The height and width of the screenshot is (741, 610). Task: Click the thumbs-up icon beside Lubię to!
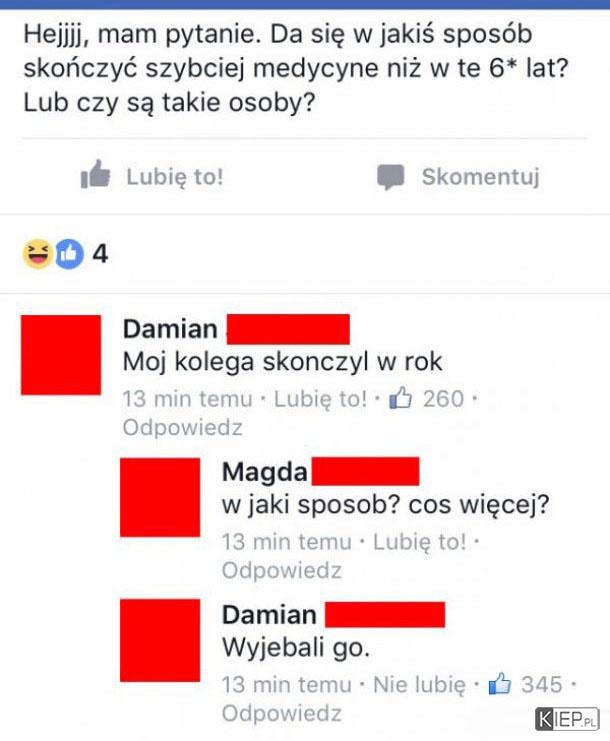click(95, 175)
